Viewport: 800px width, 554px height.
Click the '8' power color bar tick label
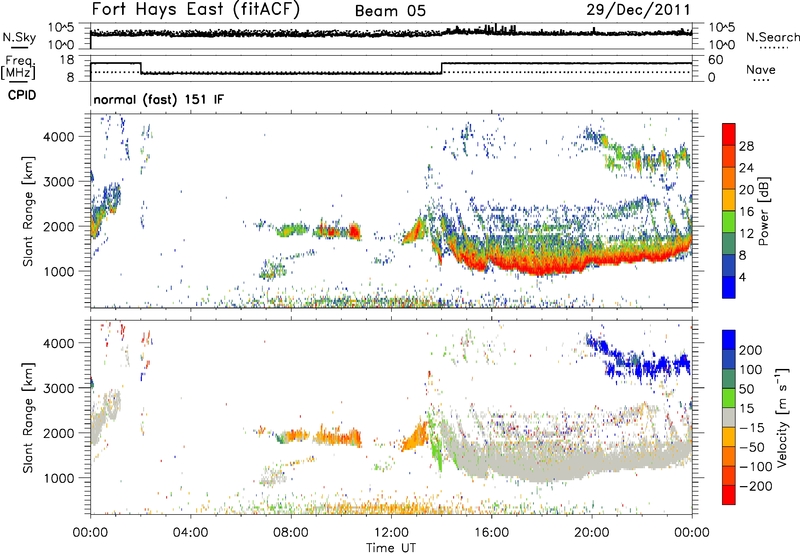[x=742, y=255]
